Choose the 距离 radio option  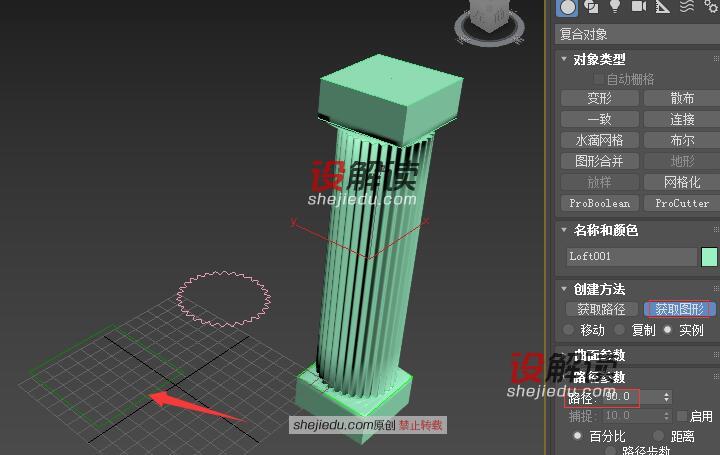659,437
